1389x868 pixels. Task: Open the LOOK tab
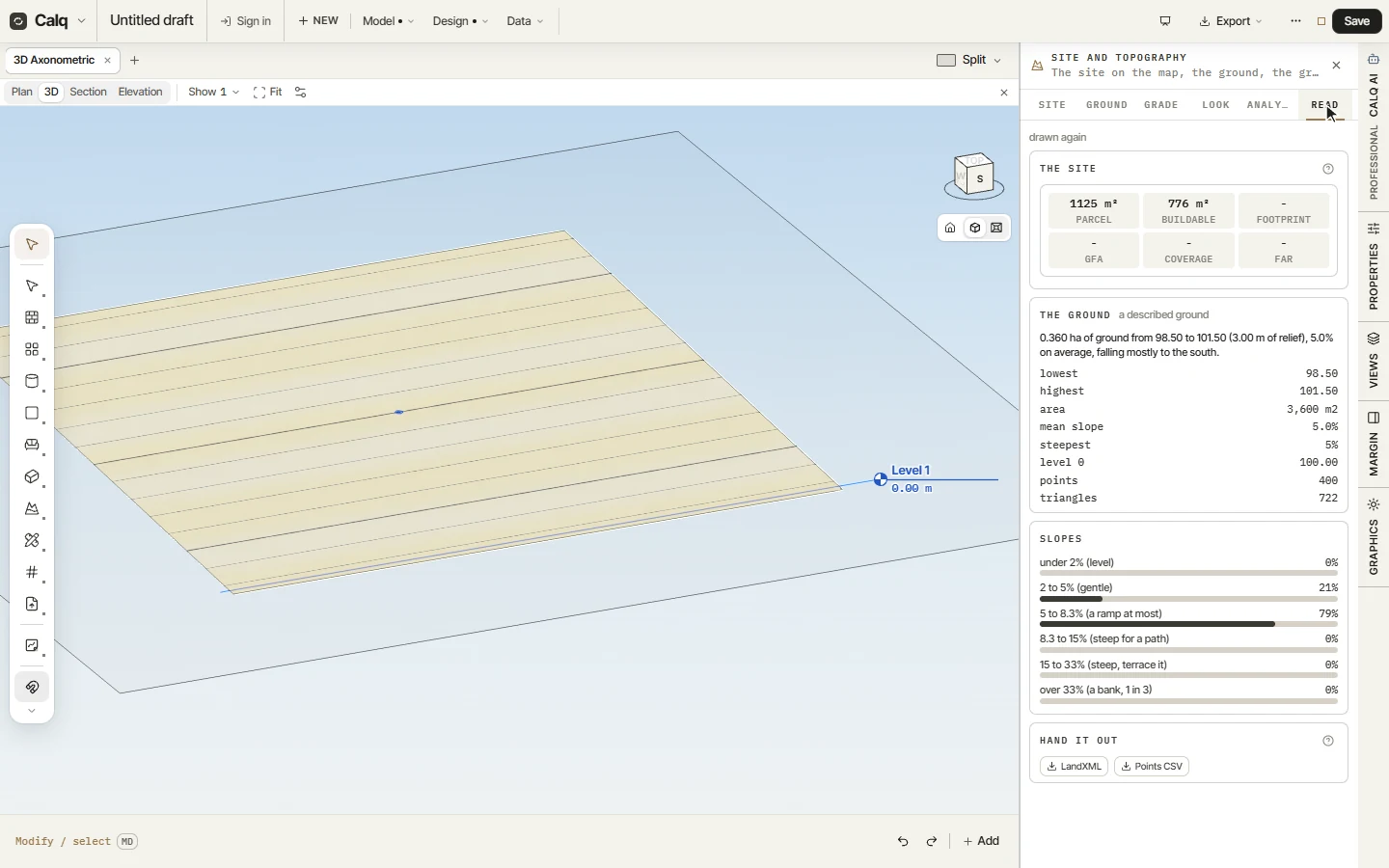coord(1215,105)
